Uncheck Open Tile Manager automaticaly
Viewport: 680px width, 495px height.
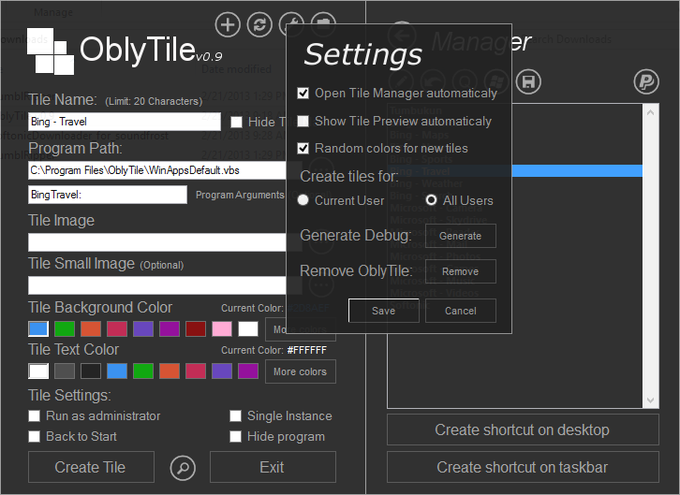[x=303, y=93]
